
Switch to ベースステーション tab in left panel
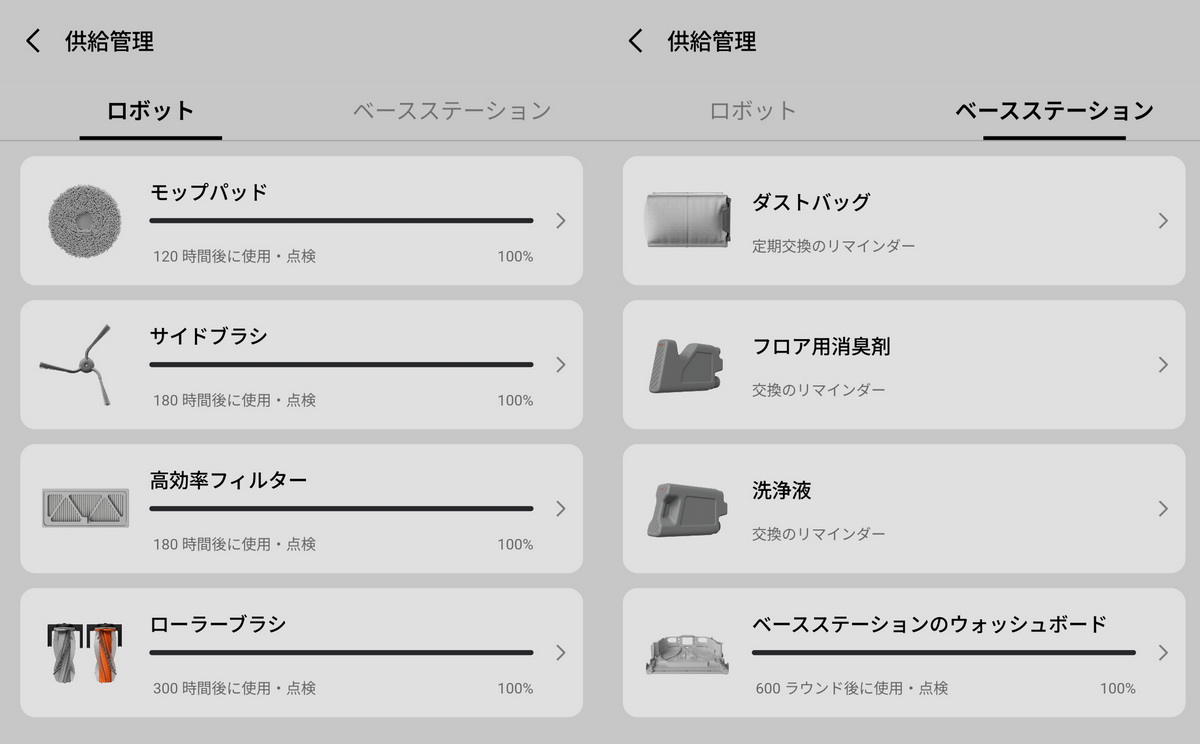(x=451, y=110)
